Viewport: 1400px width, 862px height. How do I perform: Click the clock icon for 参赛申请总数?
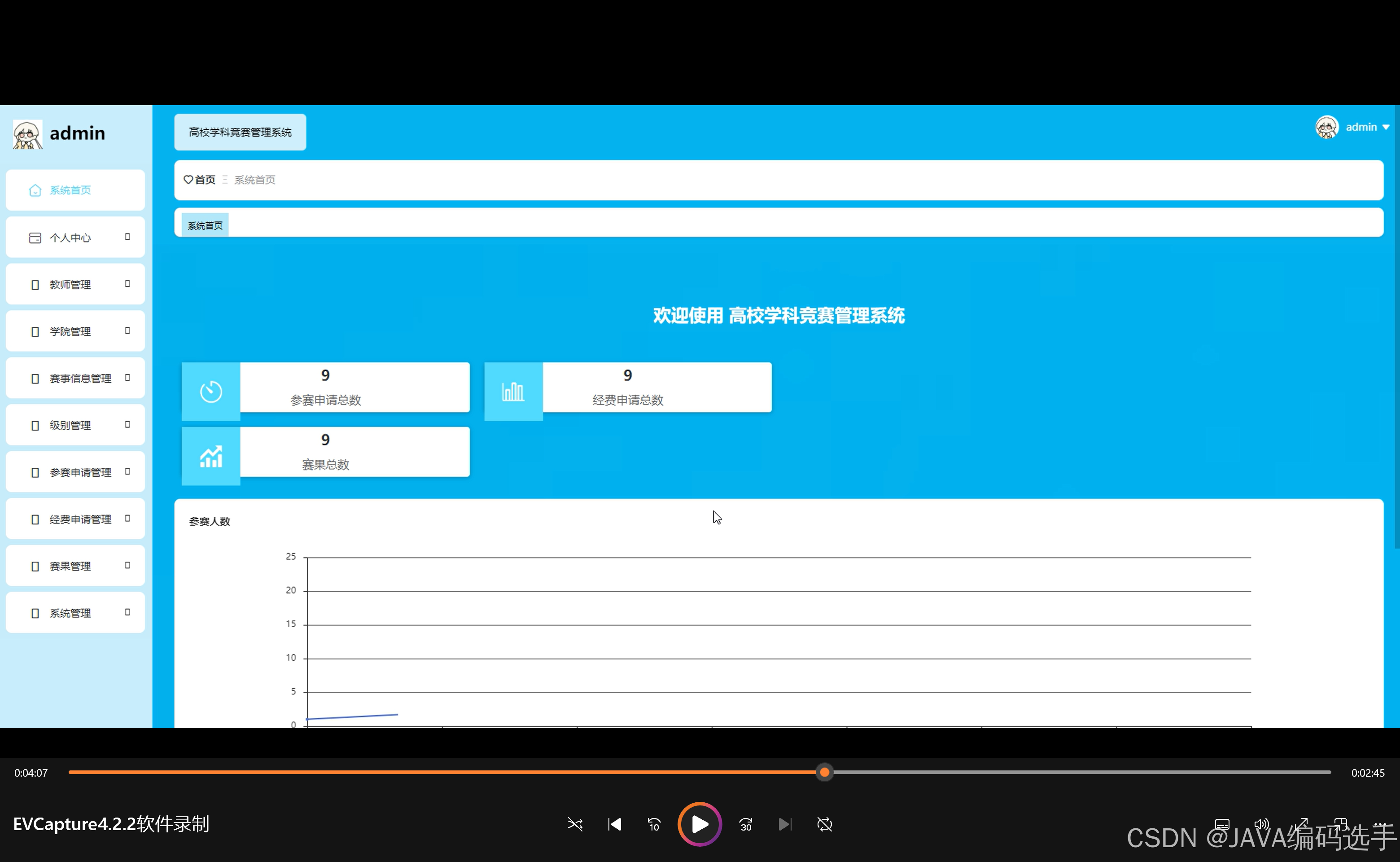(x=211, y=391)
